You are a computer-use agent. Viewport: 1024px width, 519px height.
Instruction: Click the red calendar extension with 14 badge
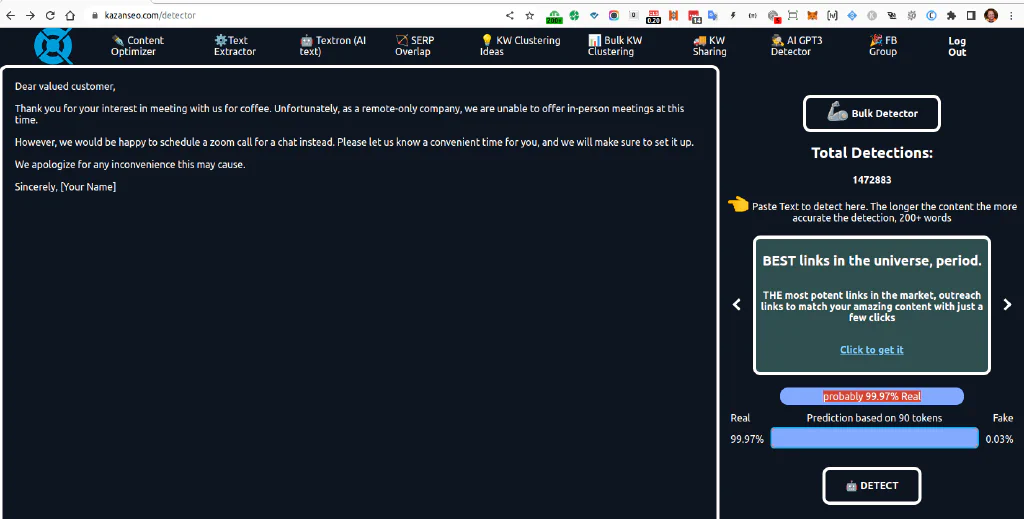[x=694, y=16]
